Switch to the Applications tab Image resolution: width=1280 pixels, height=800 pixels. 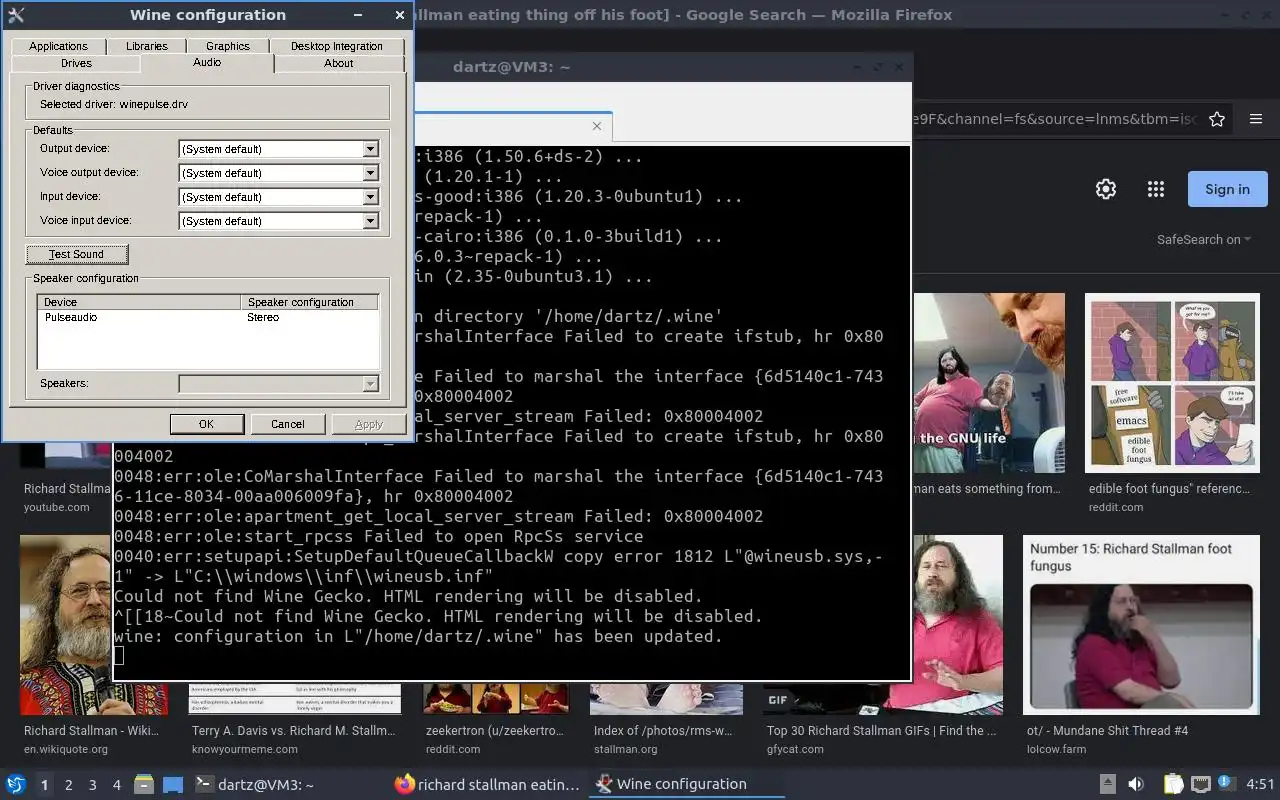[58, 46]
